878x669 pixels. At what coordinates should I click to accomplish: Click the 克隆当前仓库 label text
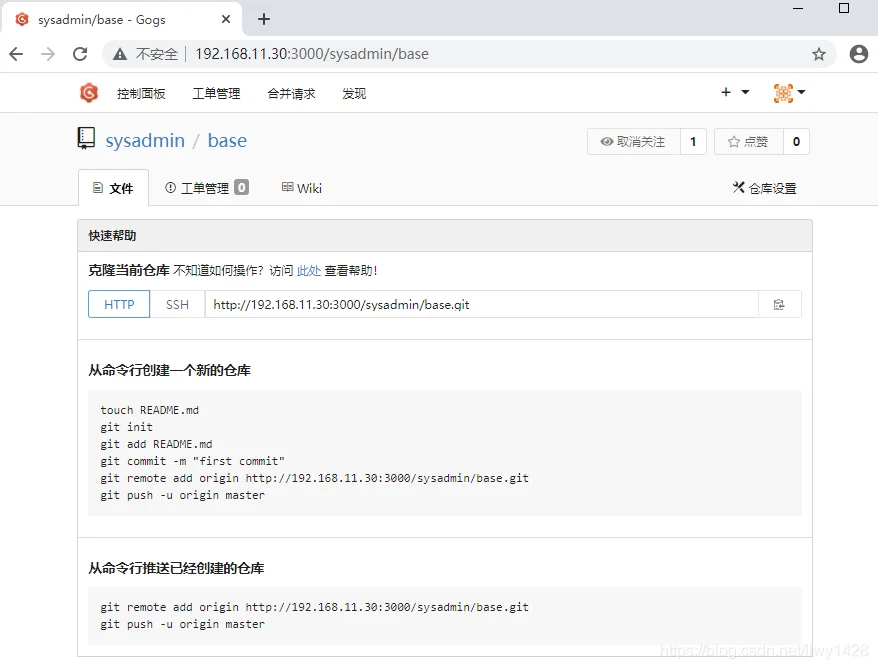pyautogui.click(x=128, y=270)
